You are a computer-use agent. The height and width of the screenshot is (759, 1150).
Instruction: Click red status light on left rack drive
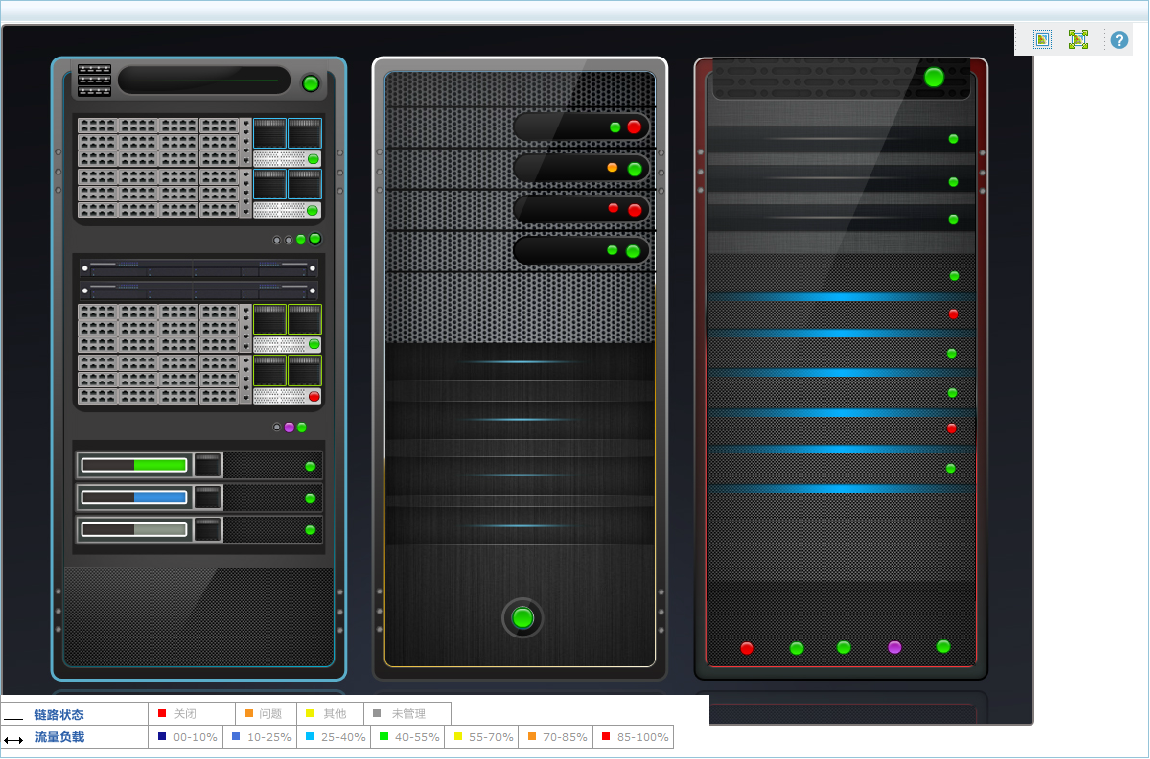314,397
